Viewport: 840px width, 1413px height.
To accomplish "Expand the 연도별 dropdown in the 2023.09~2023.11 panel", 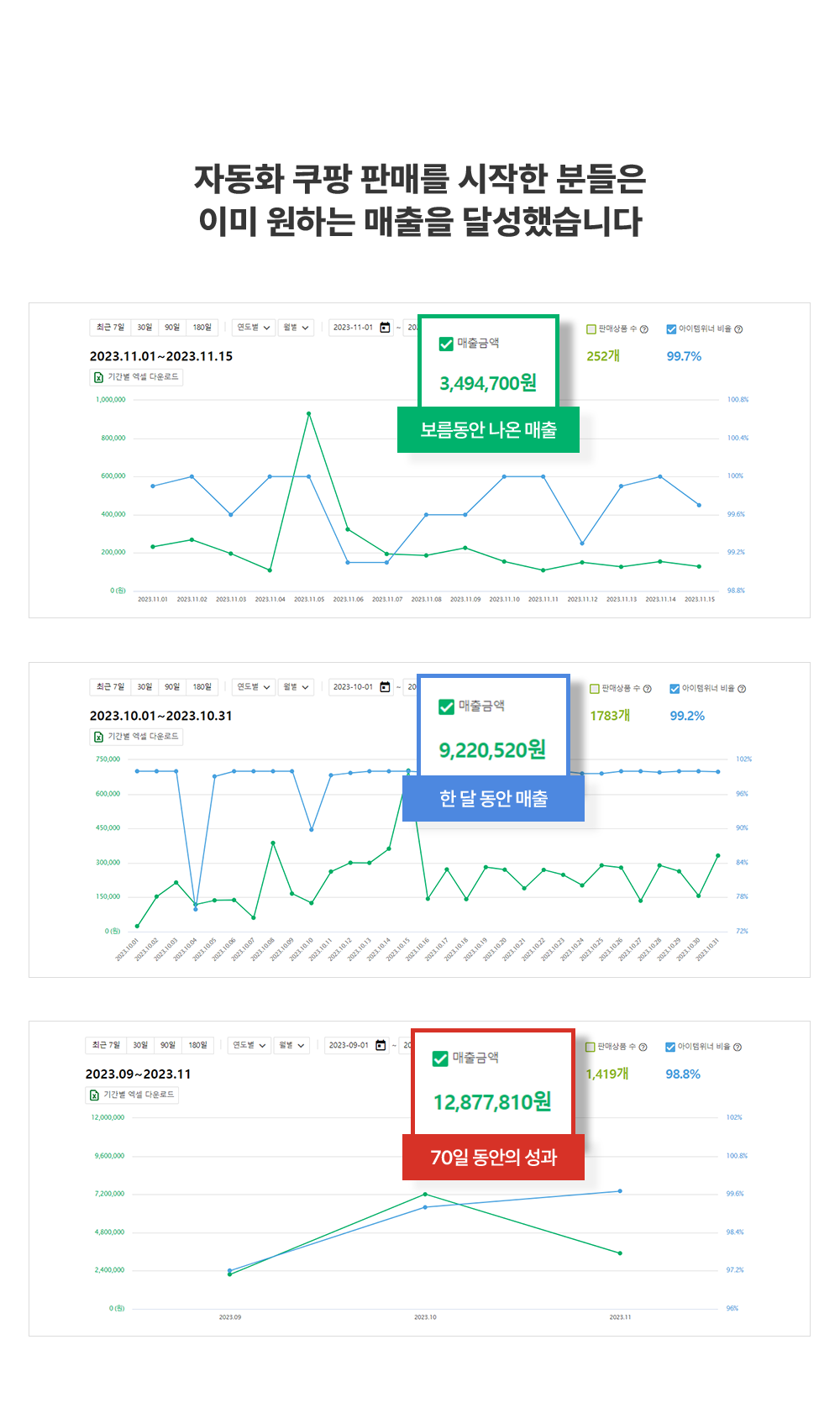I will pyautogui.click(x=249, y=1045).
